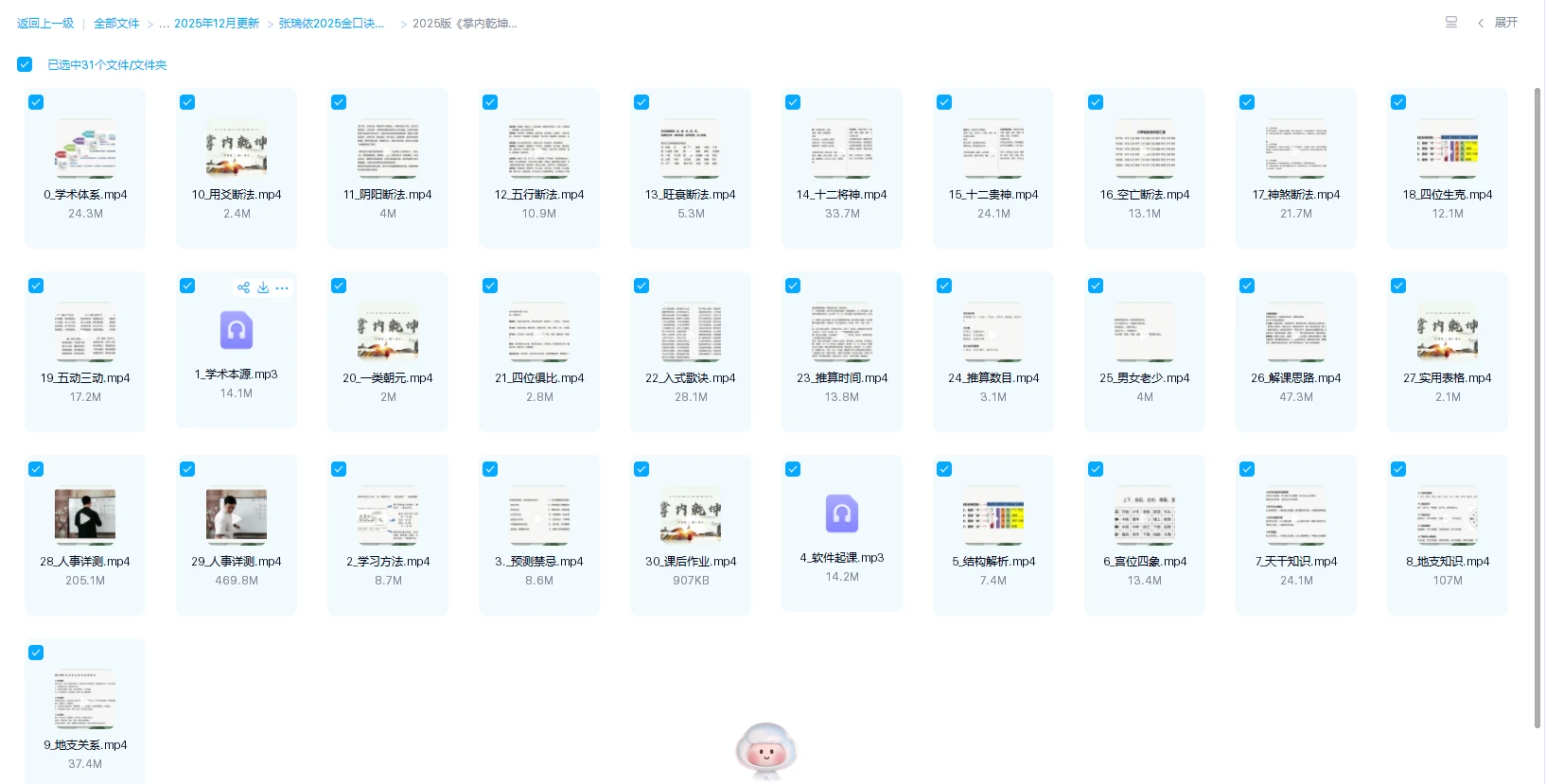Click file name 30_课后作业.mp4
Viewport: 1546px width, 784px height.
tap(691, 562)
